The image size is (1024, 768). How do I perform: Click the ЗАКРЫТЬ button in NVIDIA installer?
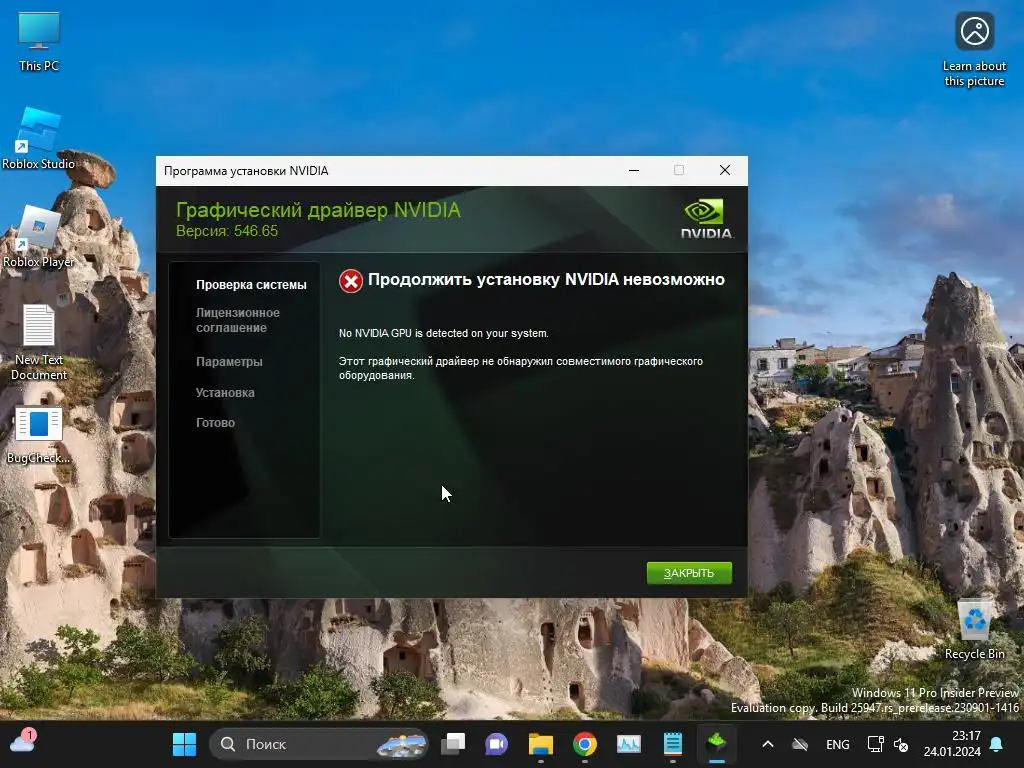coord(688,573)
